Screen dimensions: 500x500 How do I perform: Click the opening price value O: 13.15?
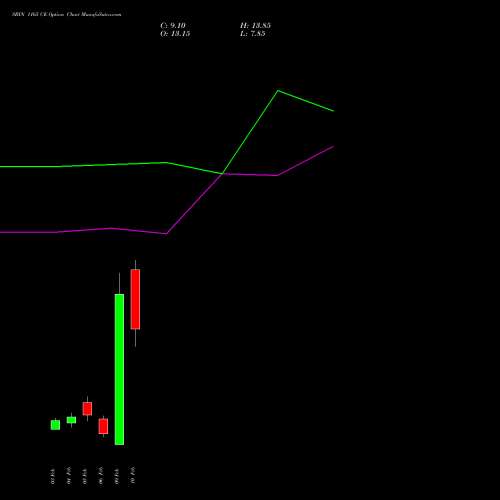click(x=175, y=34)
